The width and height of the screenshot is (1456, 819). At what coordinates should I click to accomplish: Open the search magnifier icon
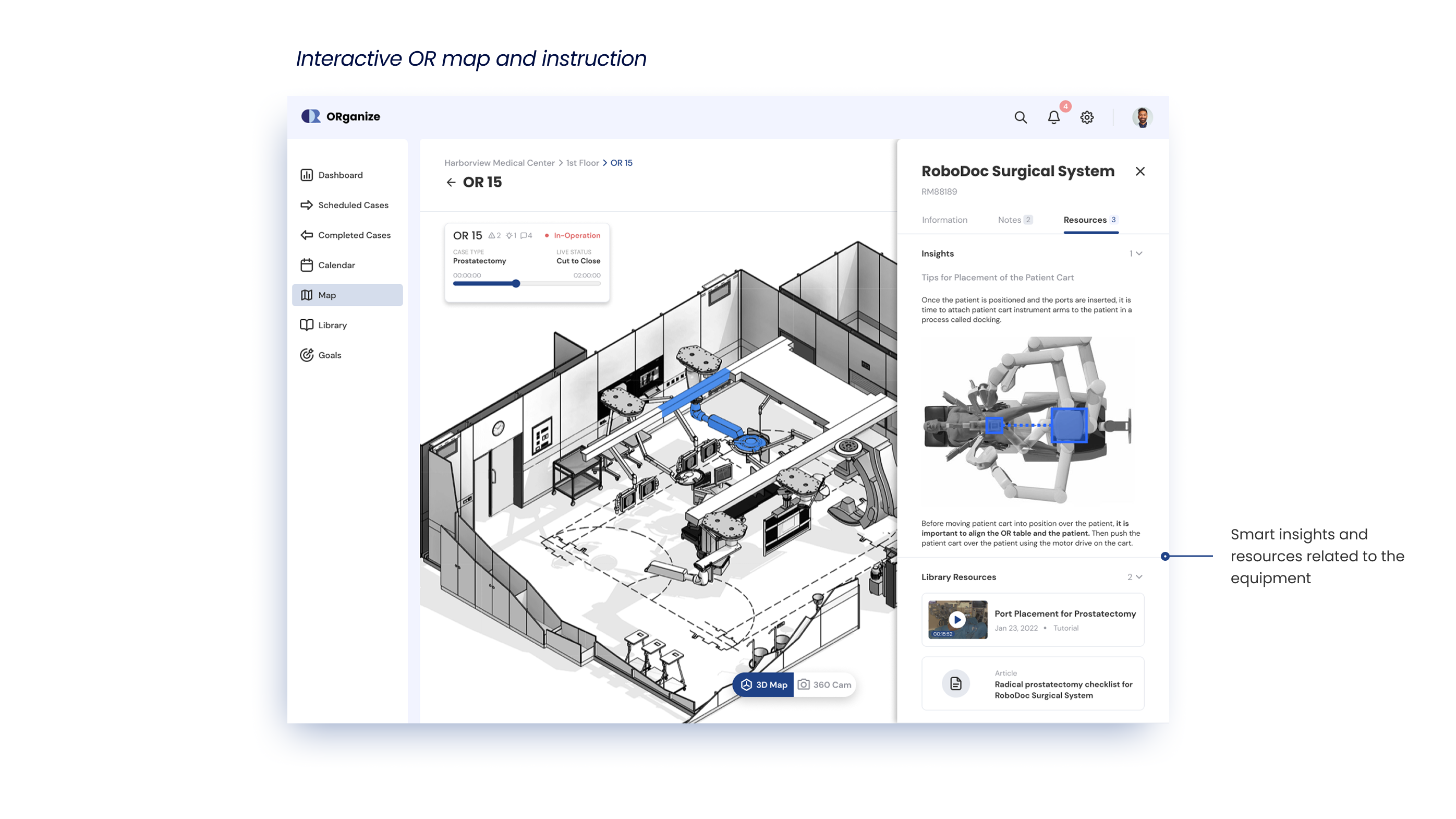coord(1020,117)
